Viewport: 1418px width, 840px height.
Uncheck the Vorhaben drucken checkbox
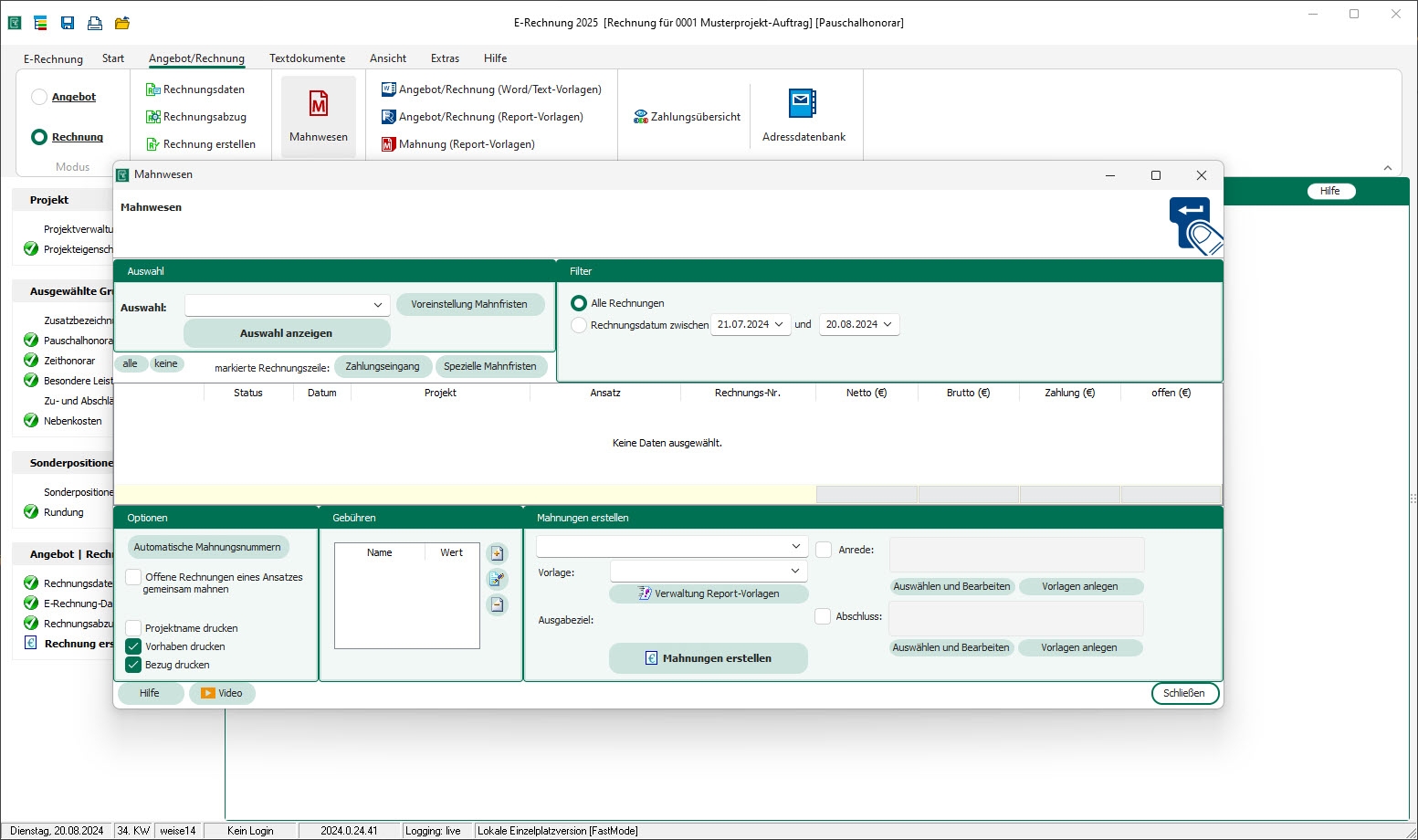(x=134, y=646)
